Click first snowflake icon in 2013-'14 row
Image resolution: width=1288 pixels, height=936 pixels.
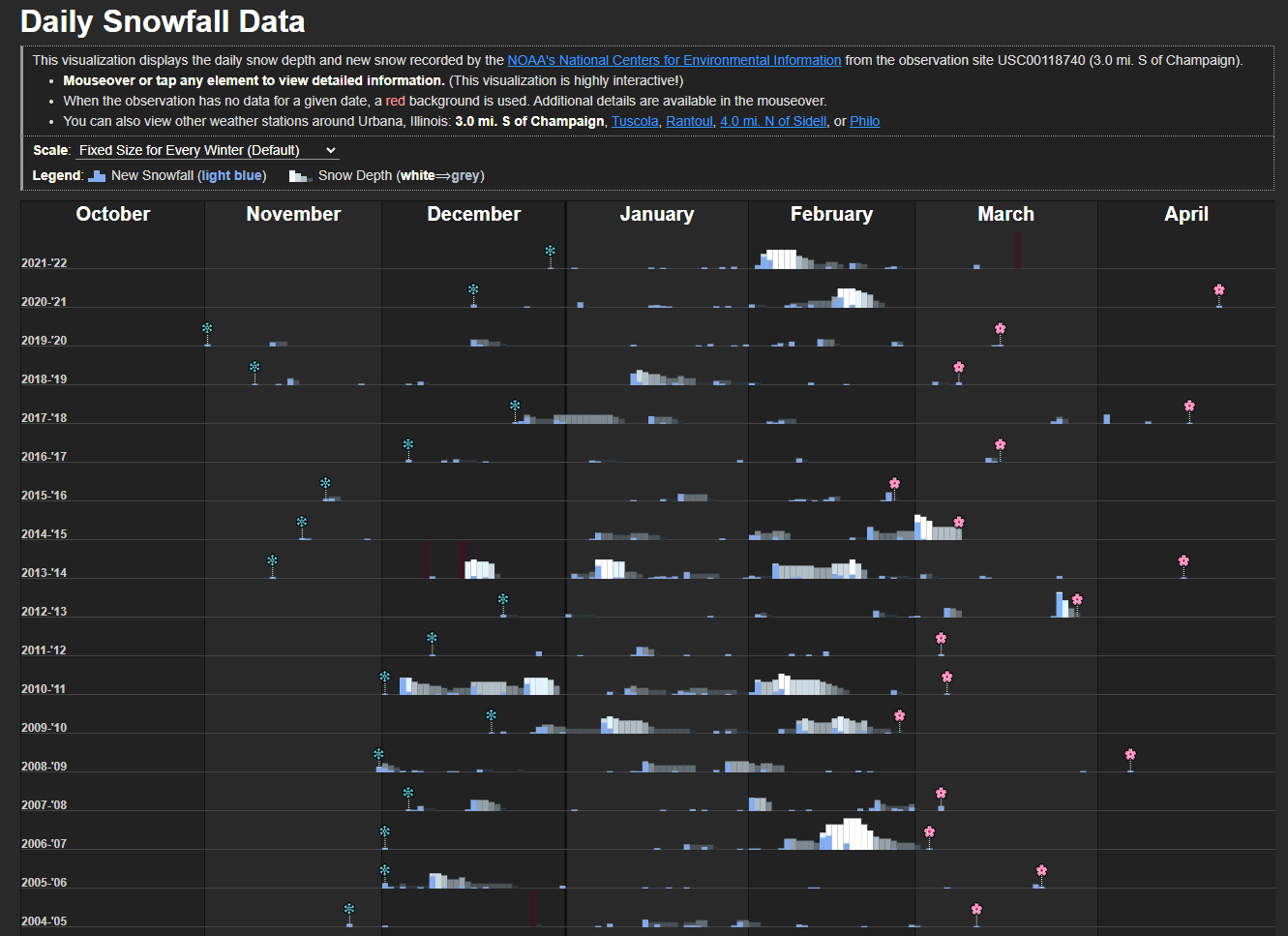(x=272, y=561)
